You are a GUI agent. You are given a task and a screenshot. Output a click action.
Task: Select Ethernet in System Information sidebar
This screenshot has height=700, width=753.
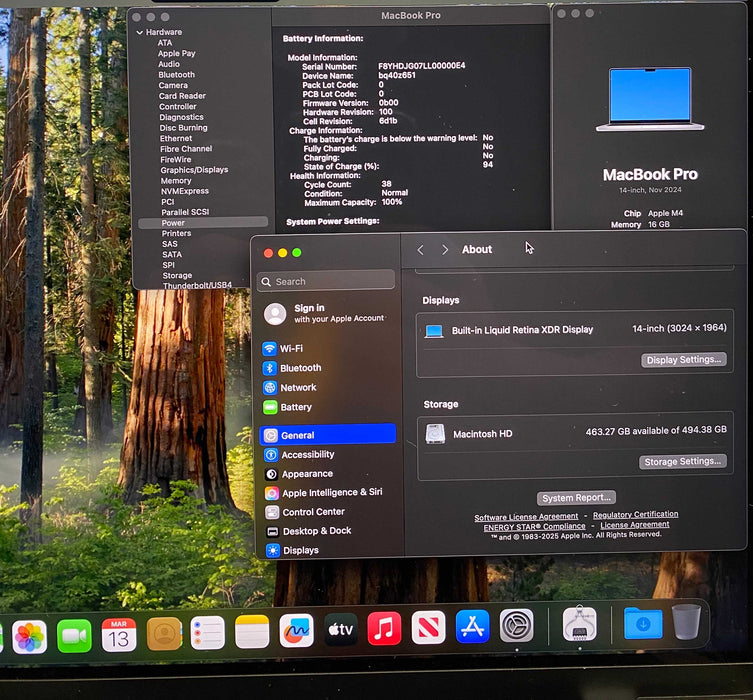[x=176, y=138]
